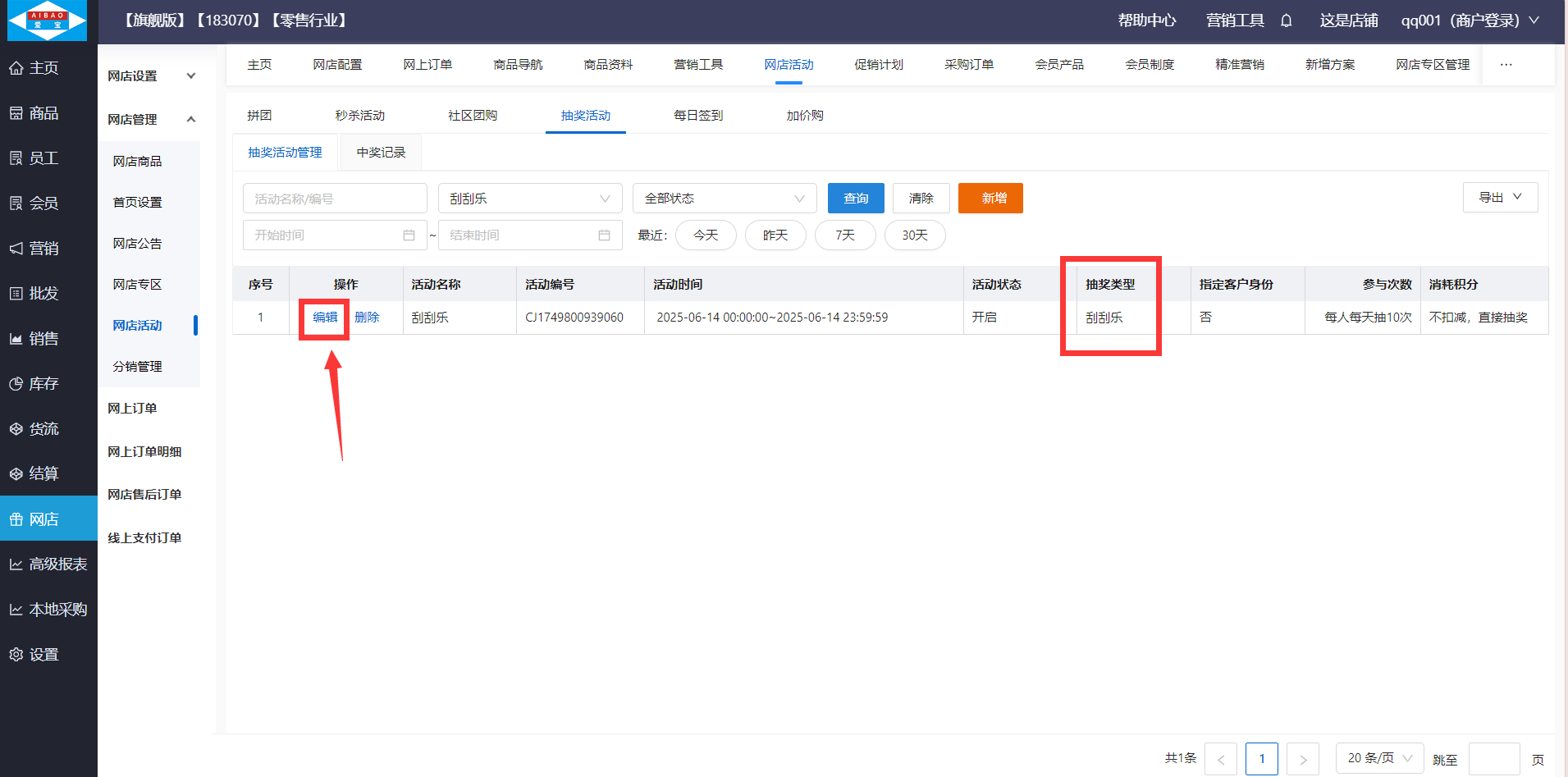Click the notification bell icon

coord(1286,21)
